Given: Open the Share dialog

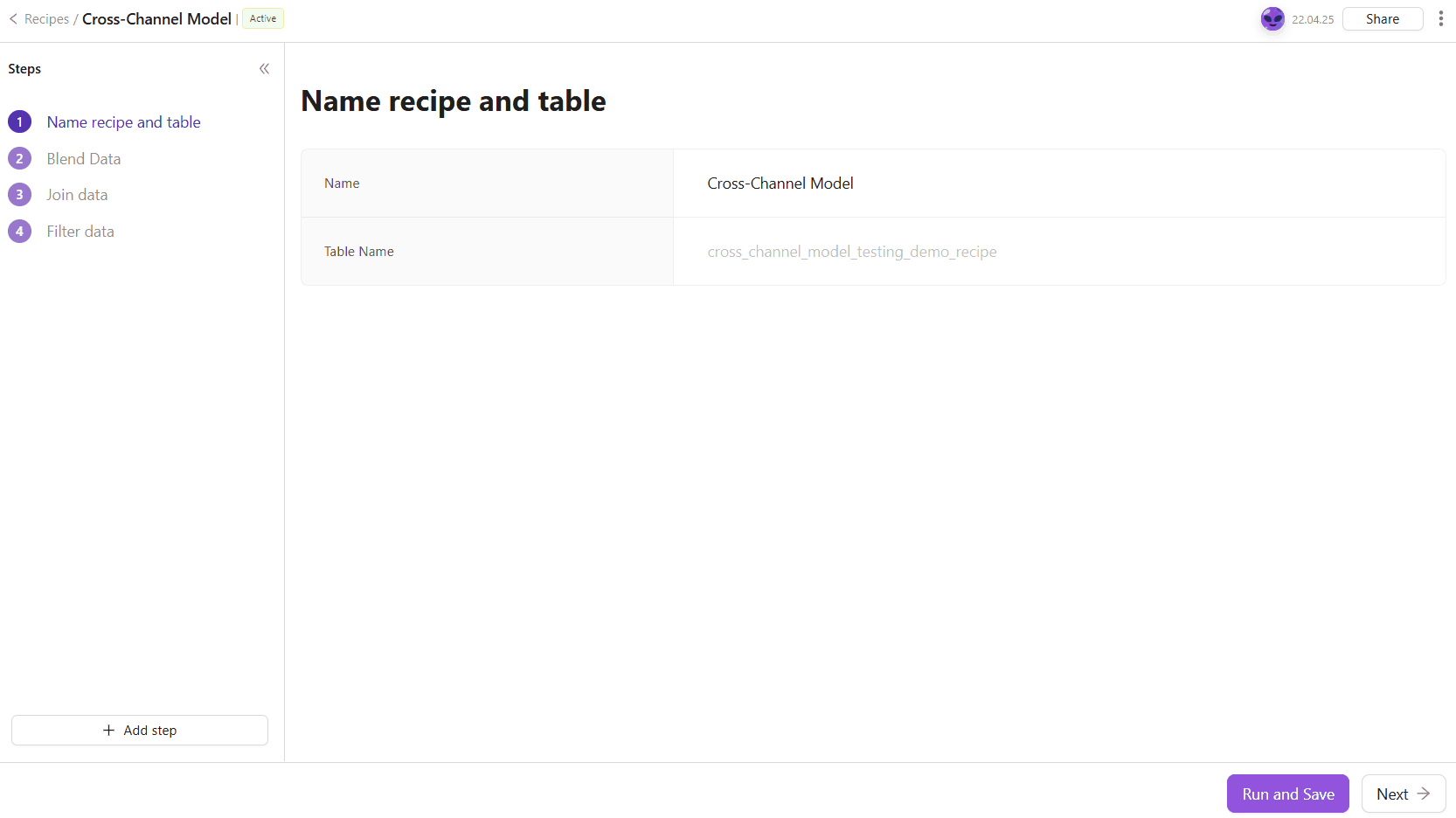Looking at the screenshot, I should click(1382, 19).
